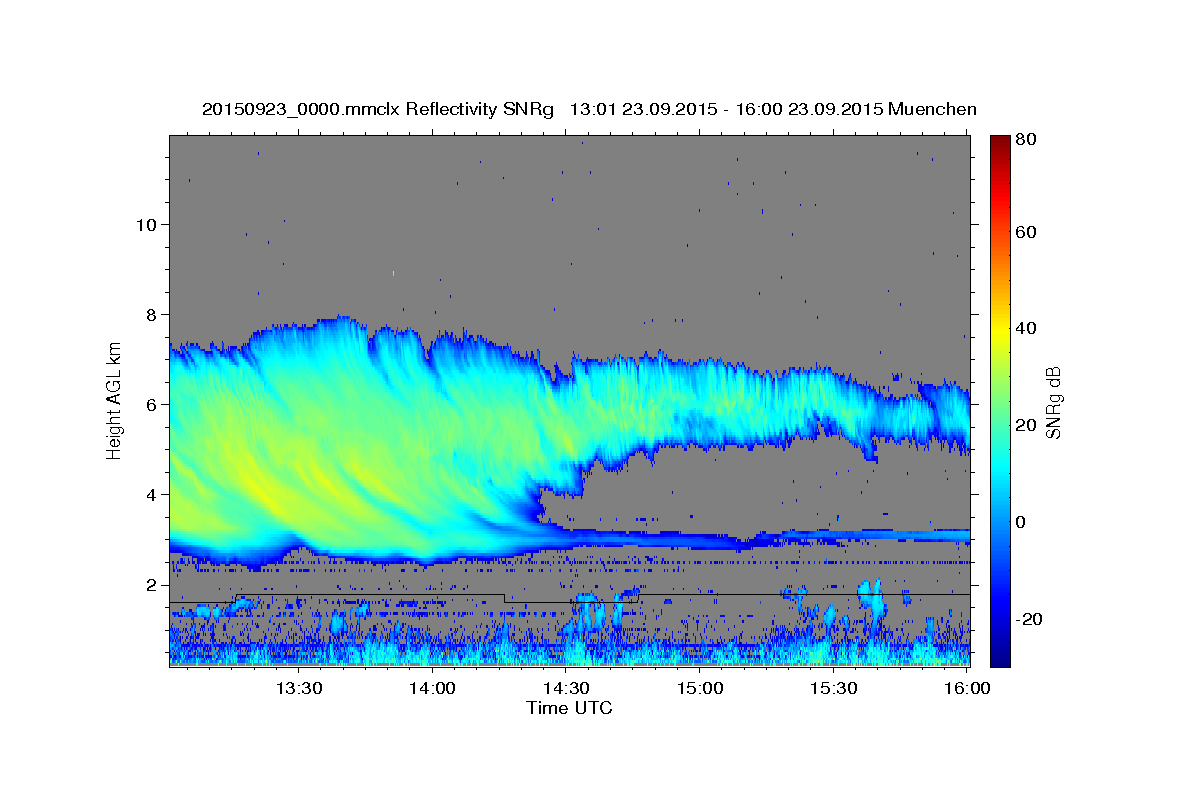Image resolution: width=1200 pixels, height=800 pixels.
Task: Click the '14:30' time axis label
Action: coord(565,689)
